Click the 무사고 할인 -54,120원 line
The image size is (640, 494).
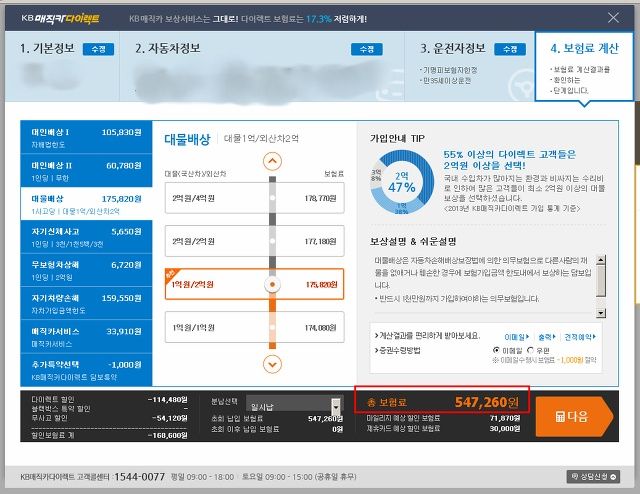(x=109, y=418)
